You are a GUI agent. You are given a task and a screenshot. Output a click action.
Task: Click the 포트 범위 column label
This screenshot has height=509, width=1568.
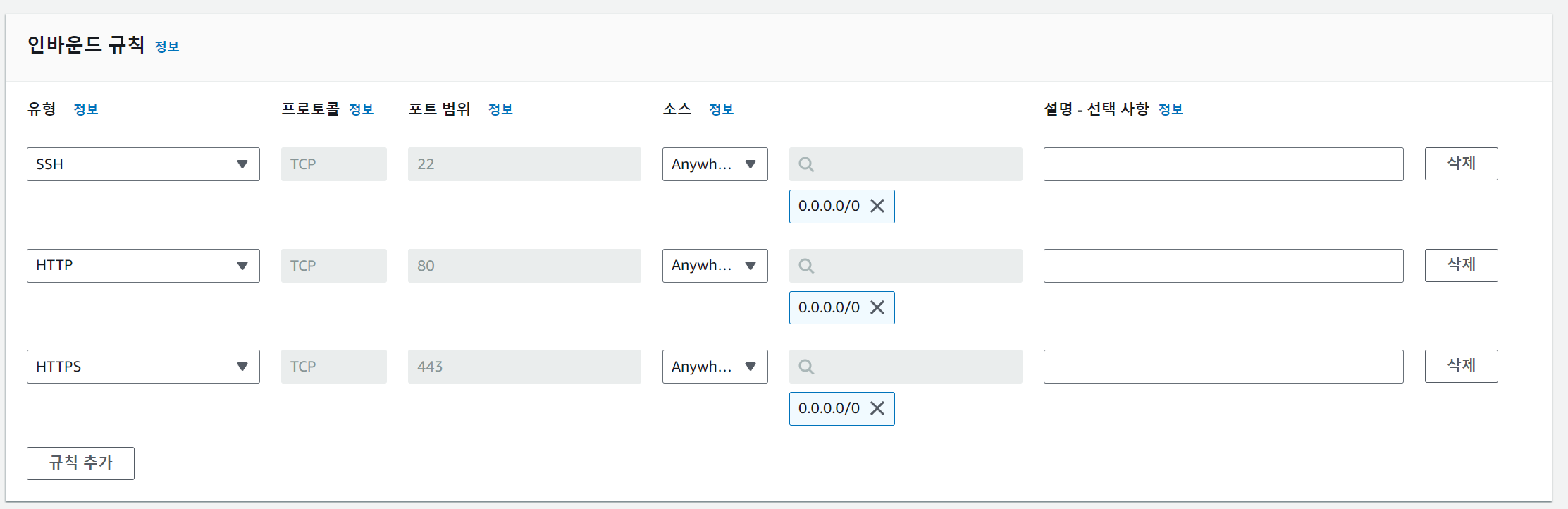(440, 109)
